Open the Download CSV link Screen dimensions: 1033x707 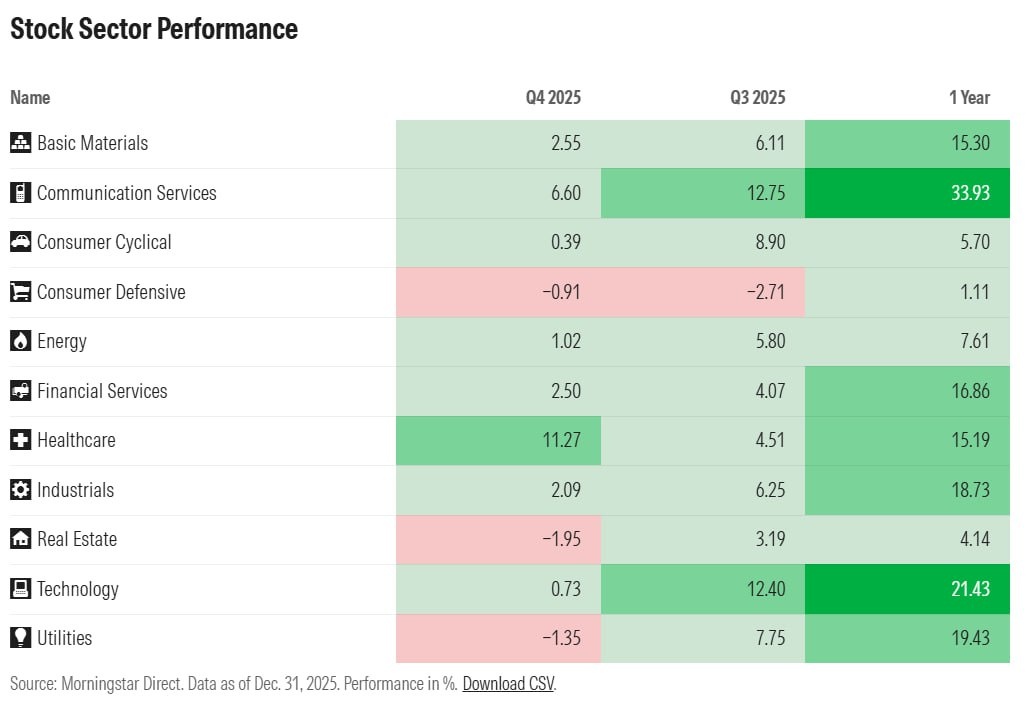tap(508, 685)
